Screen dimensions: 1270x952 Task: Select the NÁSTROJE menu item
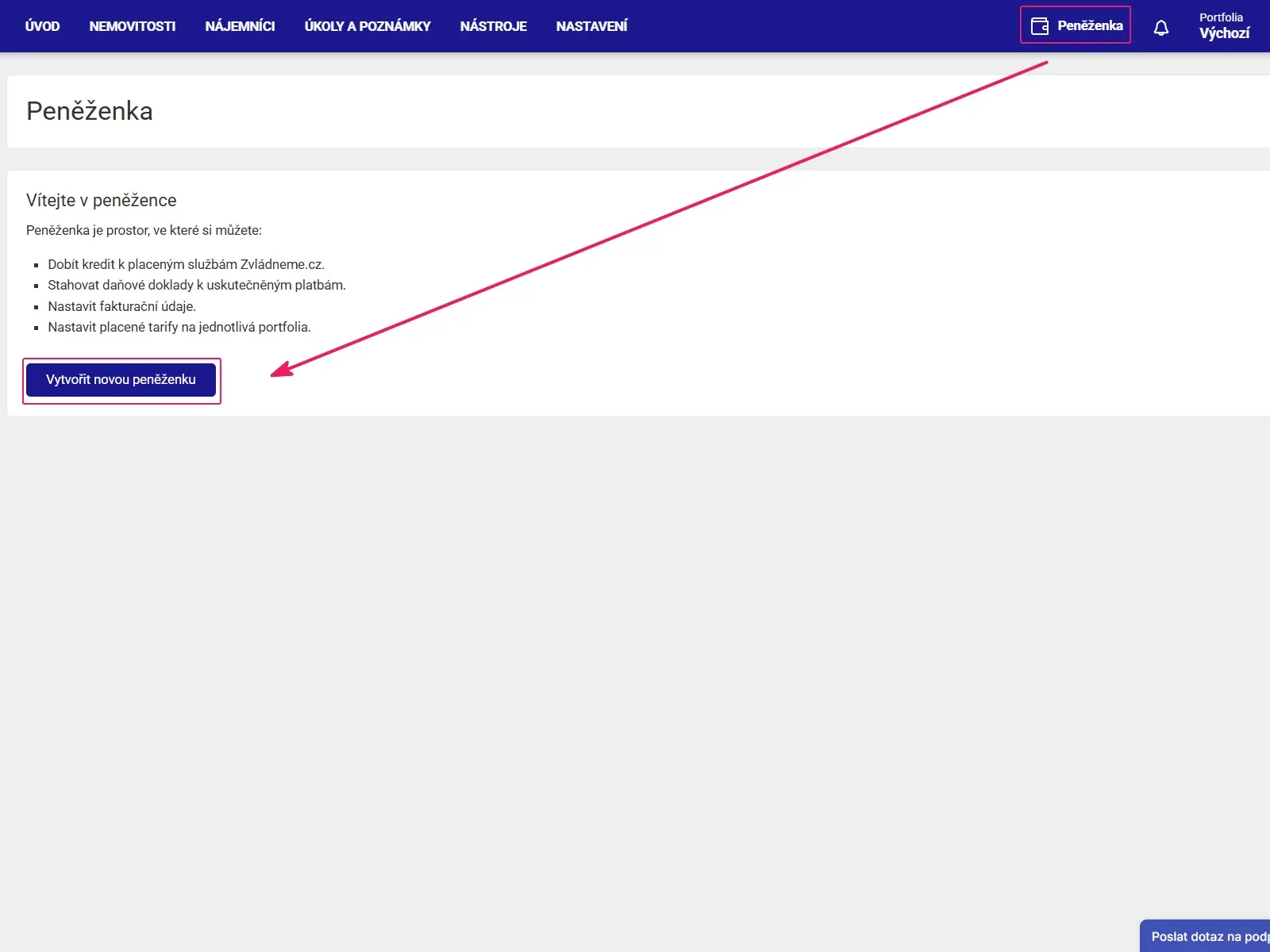(494, 26)
